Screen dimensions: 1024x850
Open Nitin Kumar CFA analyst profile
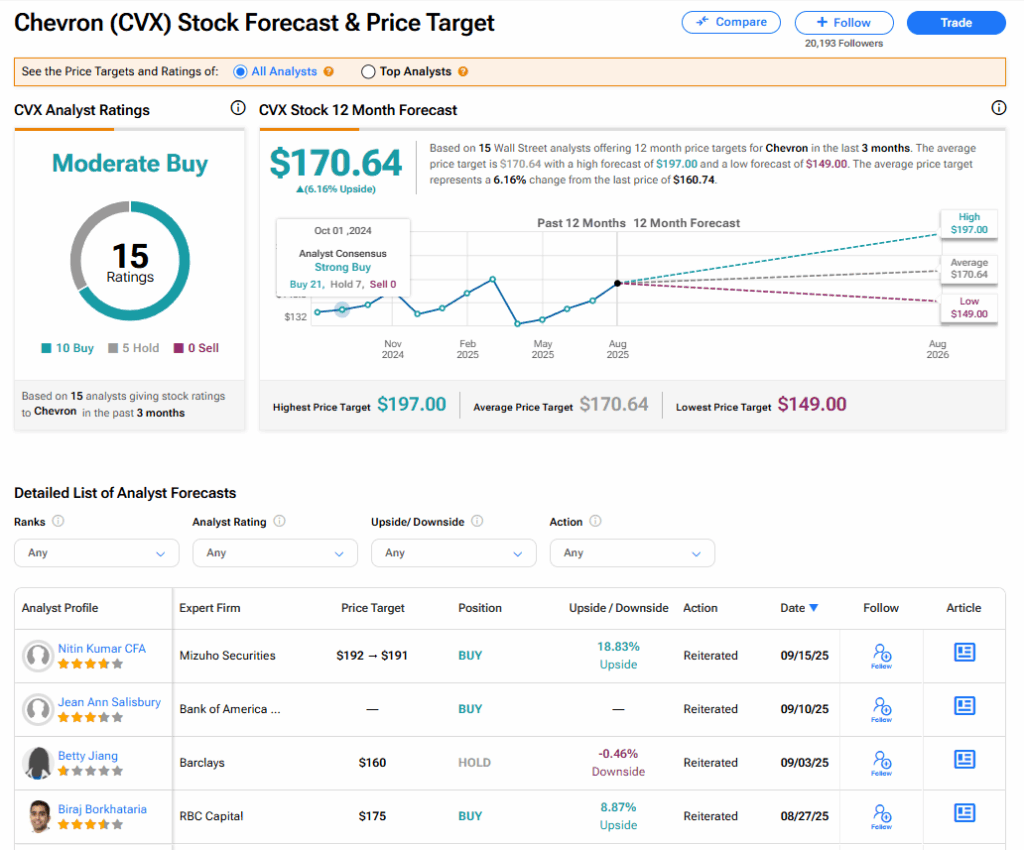click(x=102, y=648)
